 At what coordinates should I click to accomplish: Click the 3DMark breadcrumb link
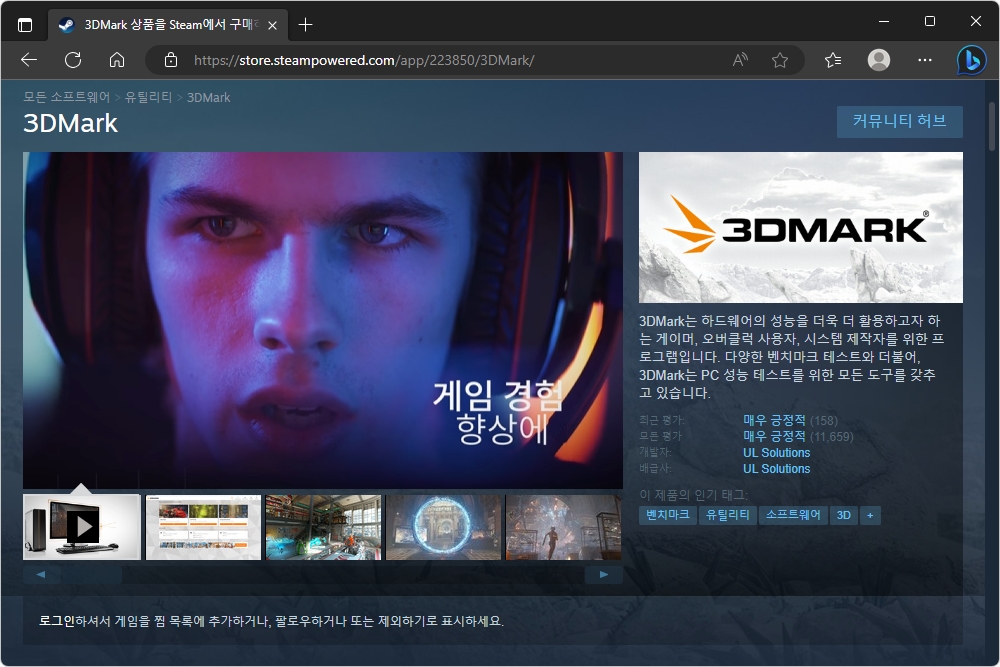click(x=209, y=98)
